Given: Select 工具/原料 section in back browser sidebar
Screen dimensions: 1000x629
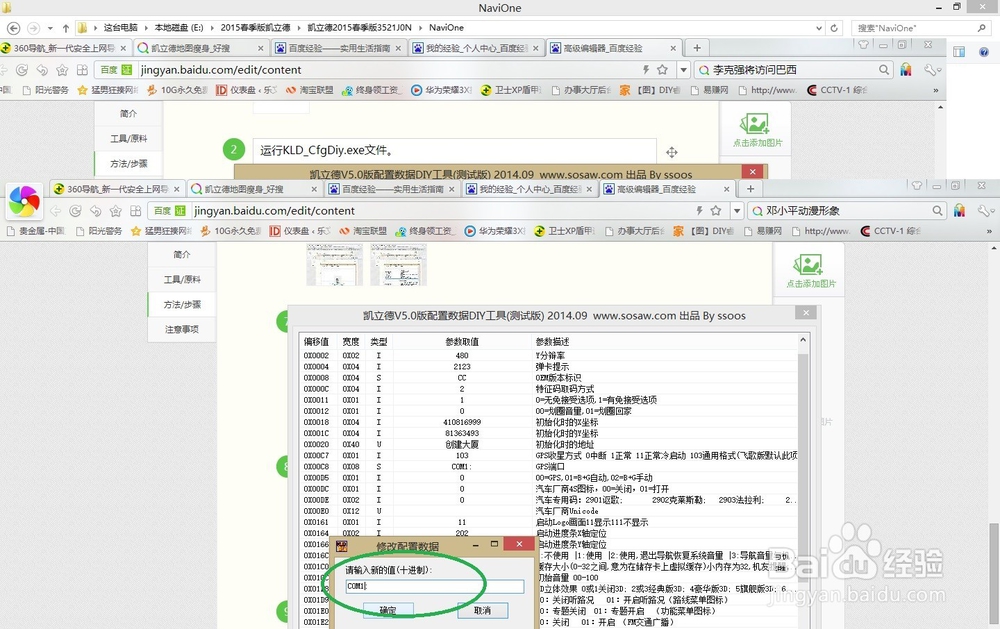Looking at the screenshot, I should tap(128, 138).
